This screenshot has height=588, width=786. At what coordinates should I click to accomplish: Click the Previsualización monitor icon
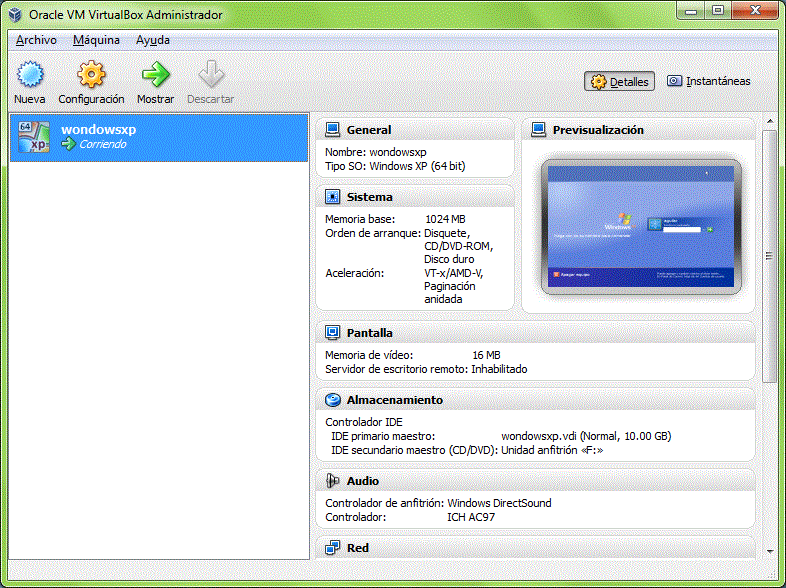pyautogui.click(x=538, y=130)
